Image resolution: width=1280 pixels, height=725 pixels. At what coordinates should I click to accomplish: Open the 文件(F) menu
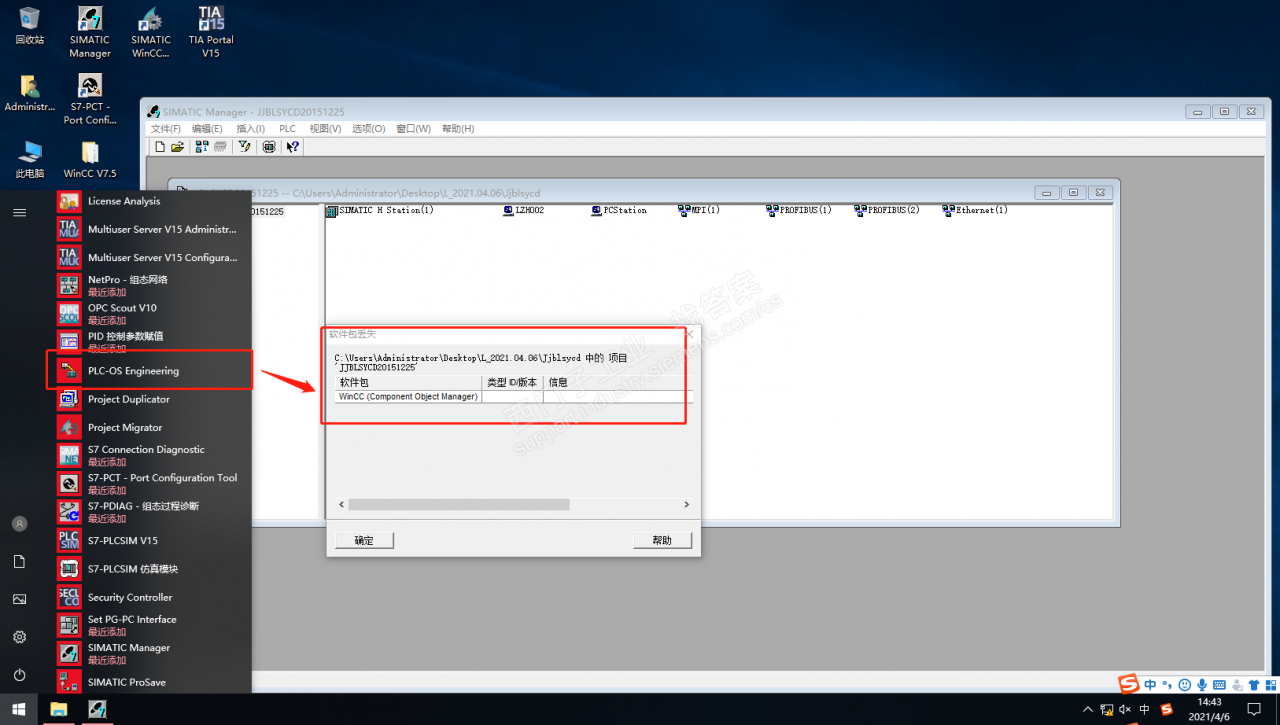pos(166,129)
